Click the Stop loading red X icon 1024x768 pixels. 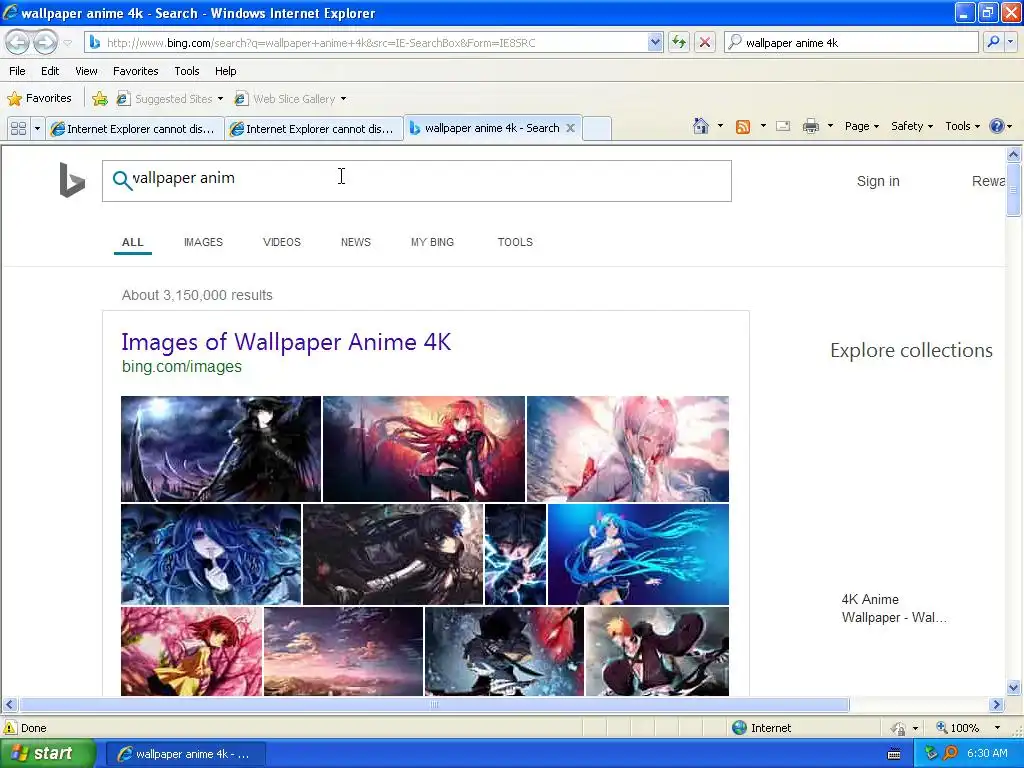[705, 43]
